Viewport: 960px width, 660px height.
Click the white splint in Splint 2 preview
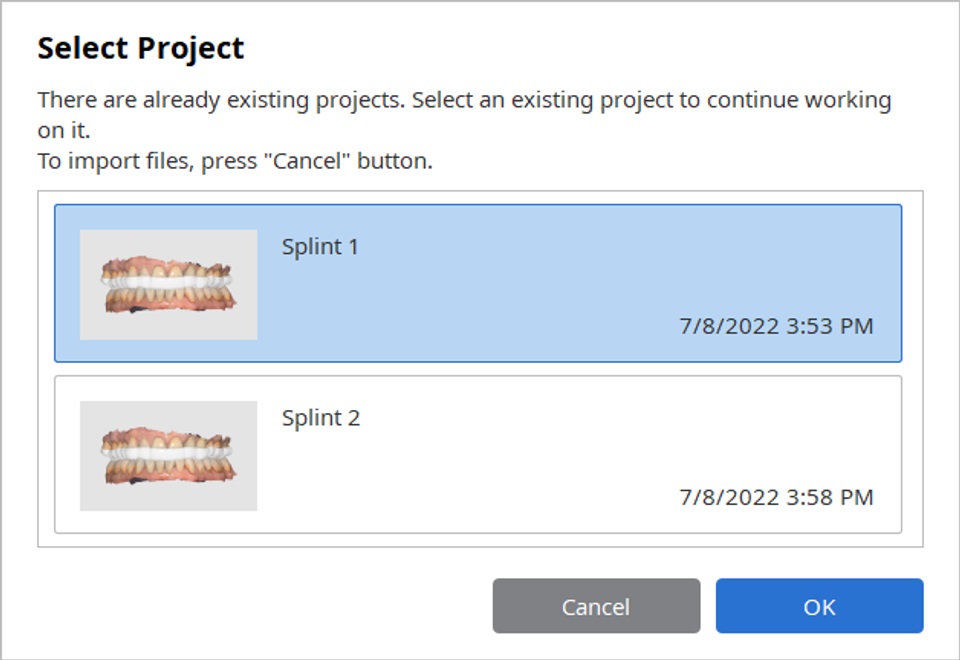[x=167, y=454]
